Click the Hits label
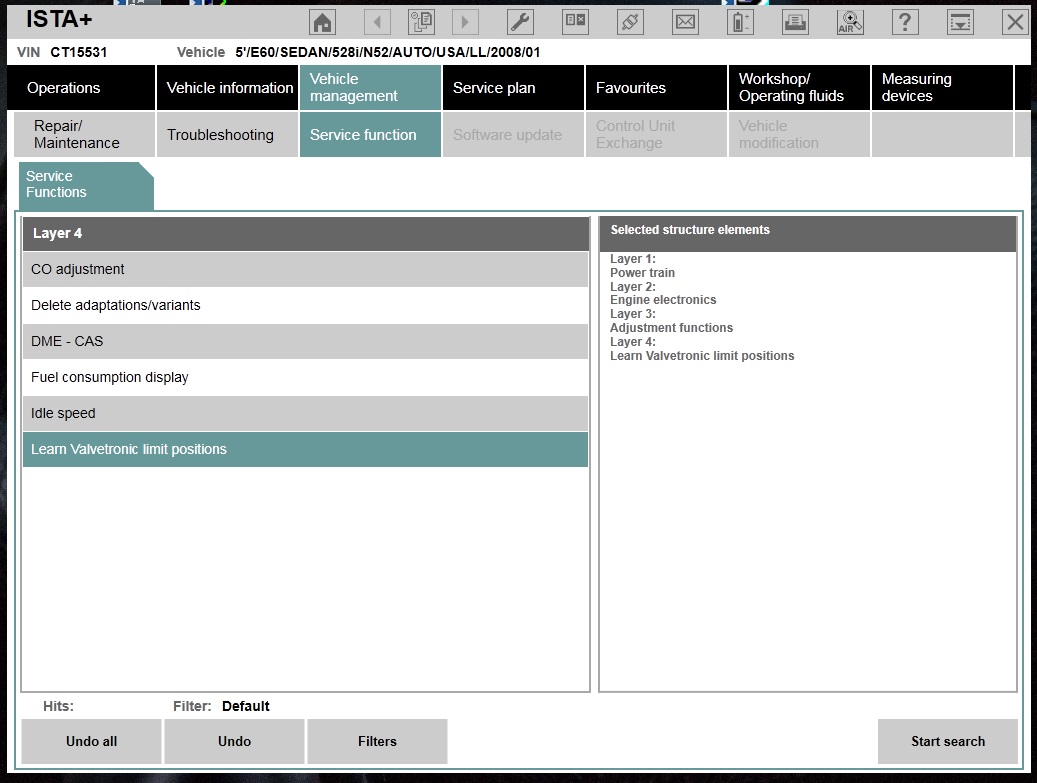 coord(58,706)
